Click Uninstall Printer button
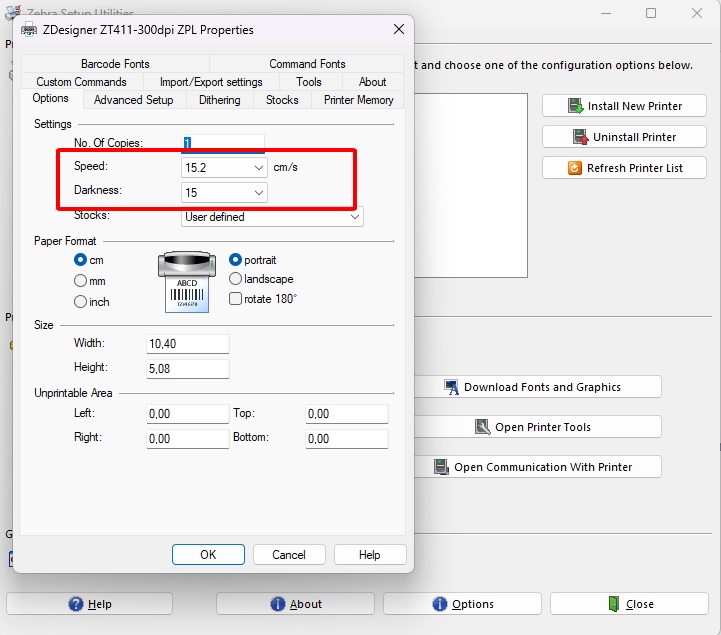The height and width of the screenshot is (635, 721). (x=624, y=137)
